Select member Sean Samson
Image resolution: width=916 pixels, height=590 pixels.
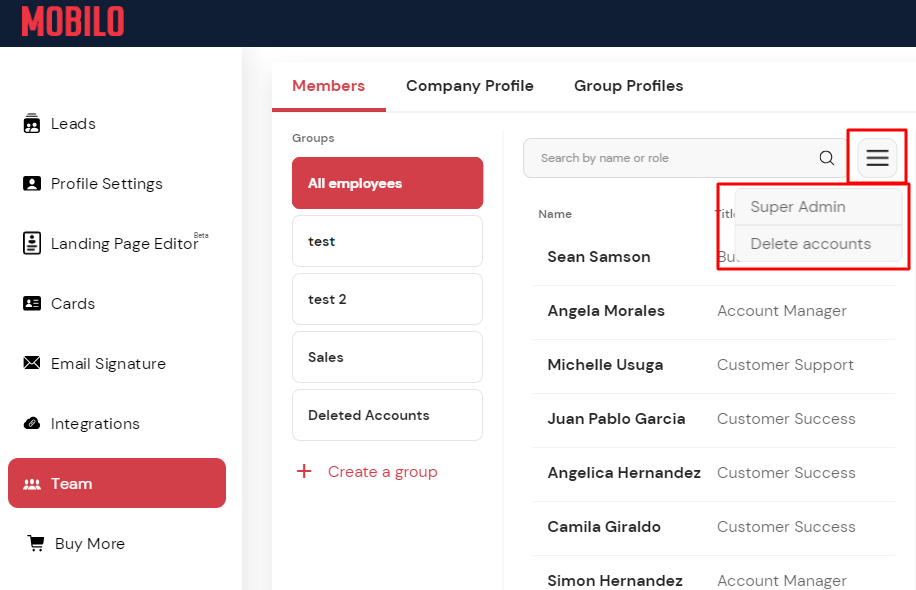[x=598, y=256]
